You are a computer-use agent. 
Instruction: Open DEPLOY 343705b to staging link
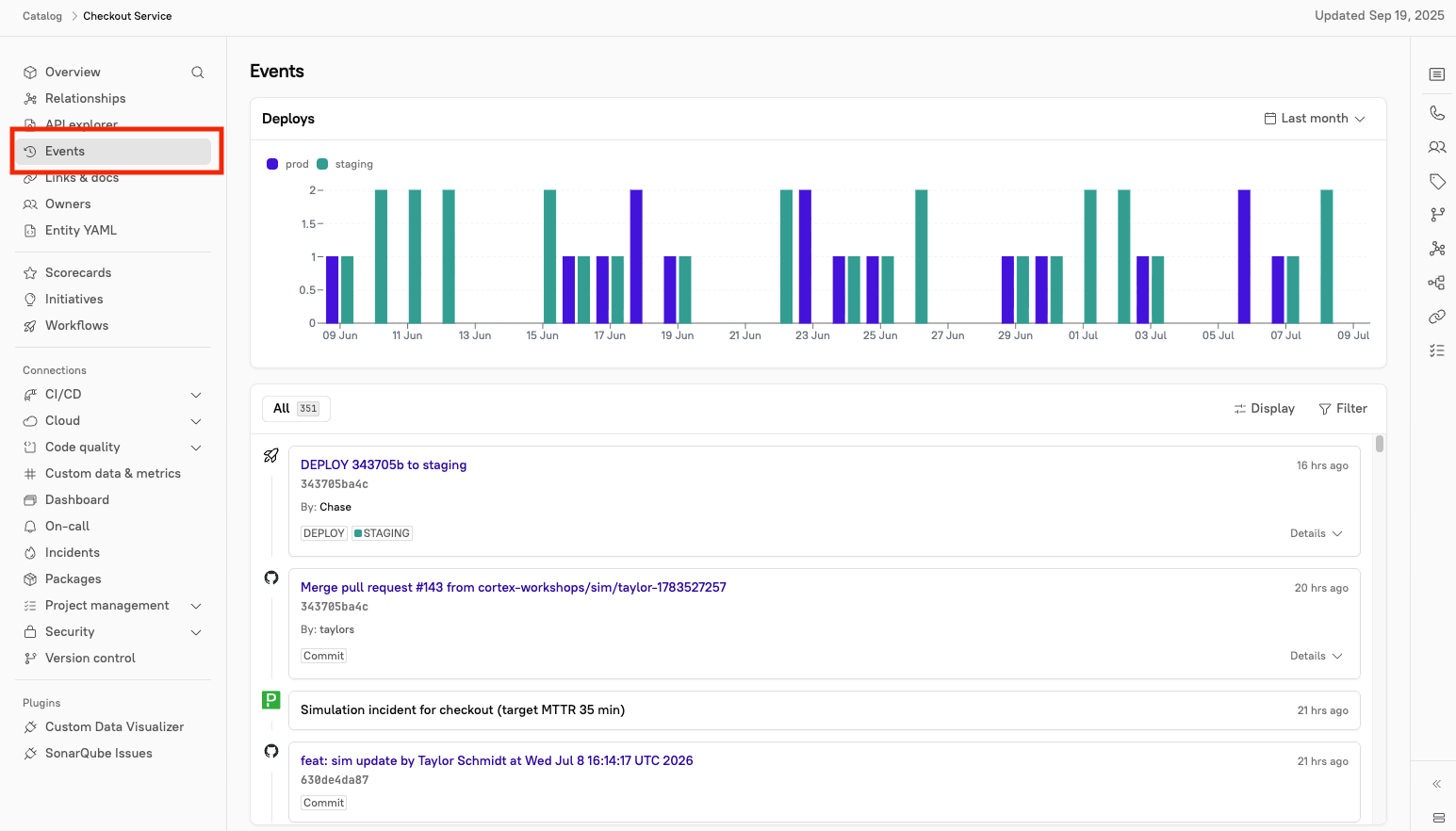(384, 465)
